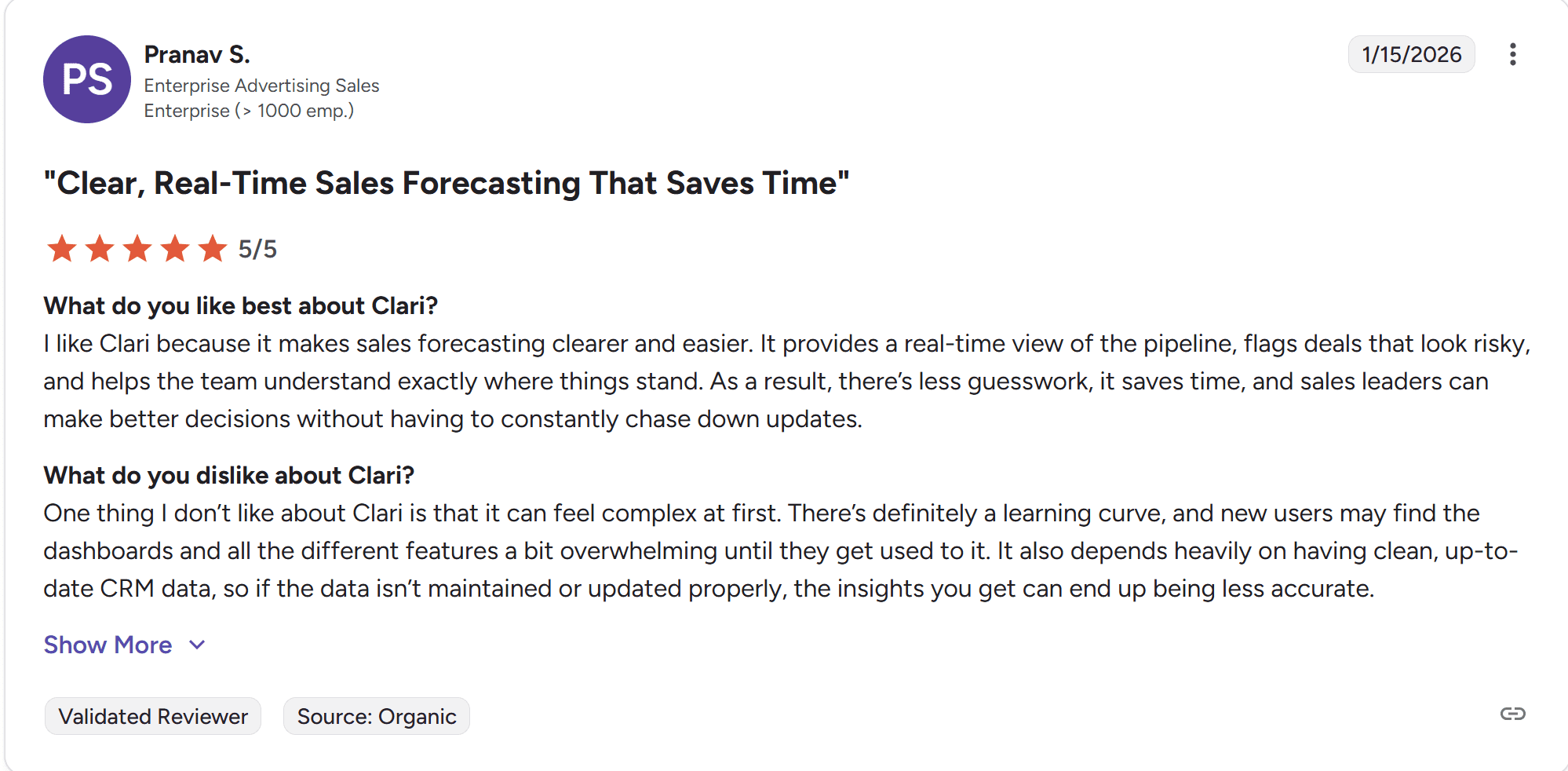1568x771 pixels.
Task: Click the Source: Organic badge
Action: coord(377,716)
